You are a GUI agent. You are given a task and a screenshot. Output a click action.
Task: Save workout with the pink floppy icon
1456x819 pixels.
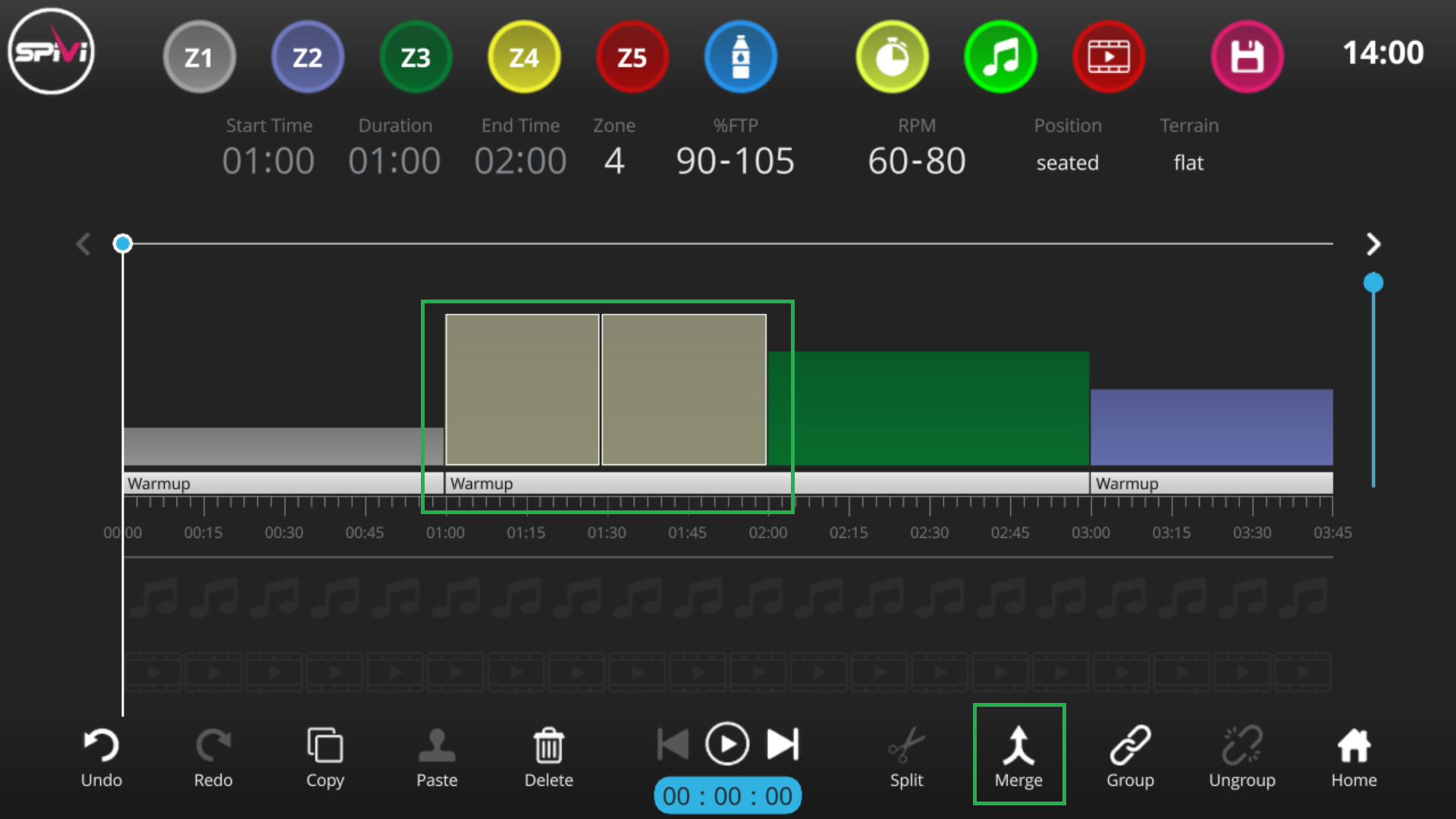click(1247, 57)
